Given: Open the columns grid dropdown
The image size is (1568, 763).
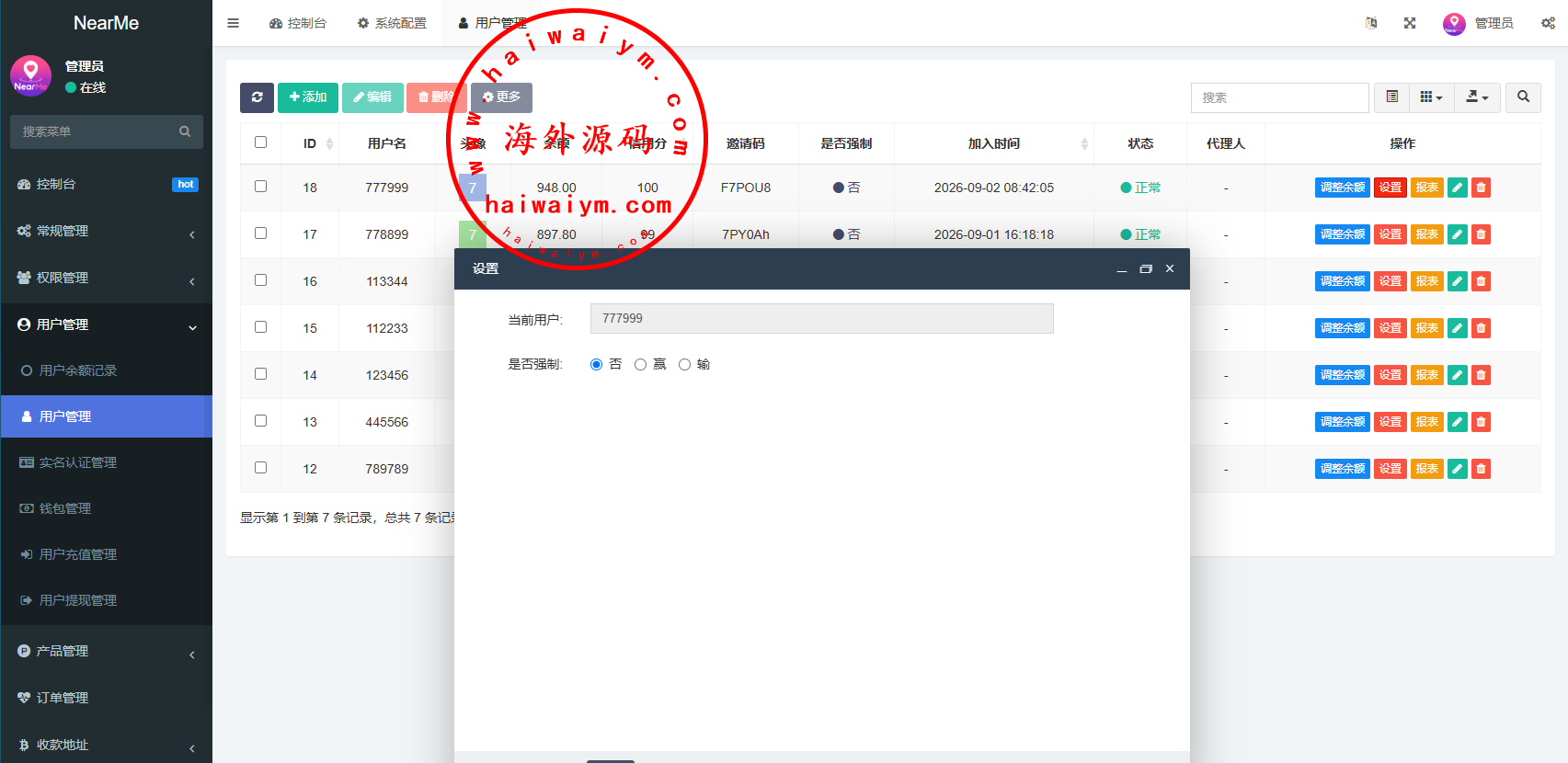Looking at the screenshot, I should 1431,97.
